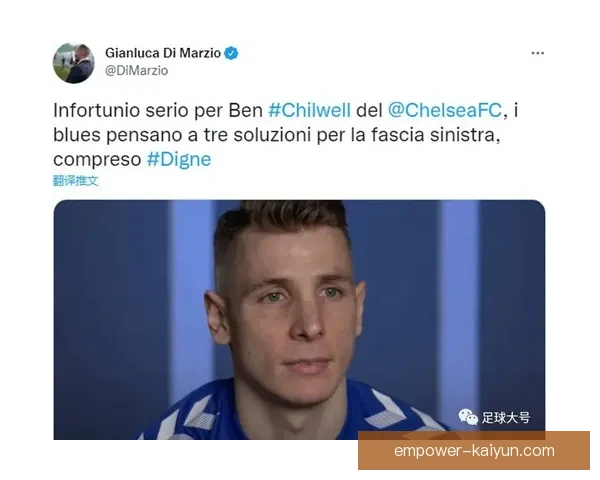Click the word 'compreso' in the tweet
Viewport: 600px width, 480px height.
[x=97, y=160]
